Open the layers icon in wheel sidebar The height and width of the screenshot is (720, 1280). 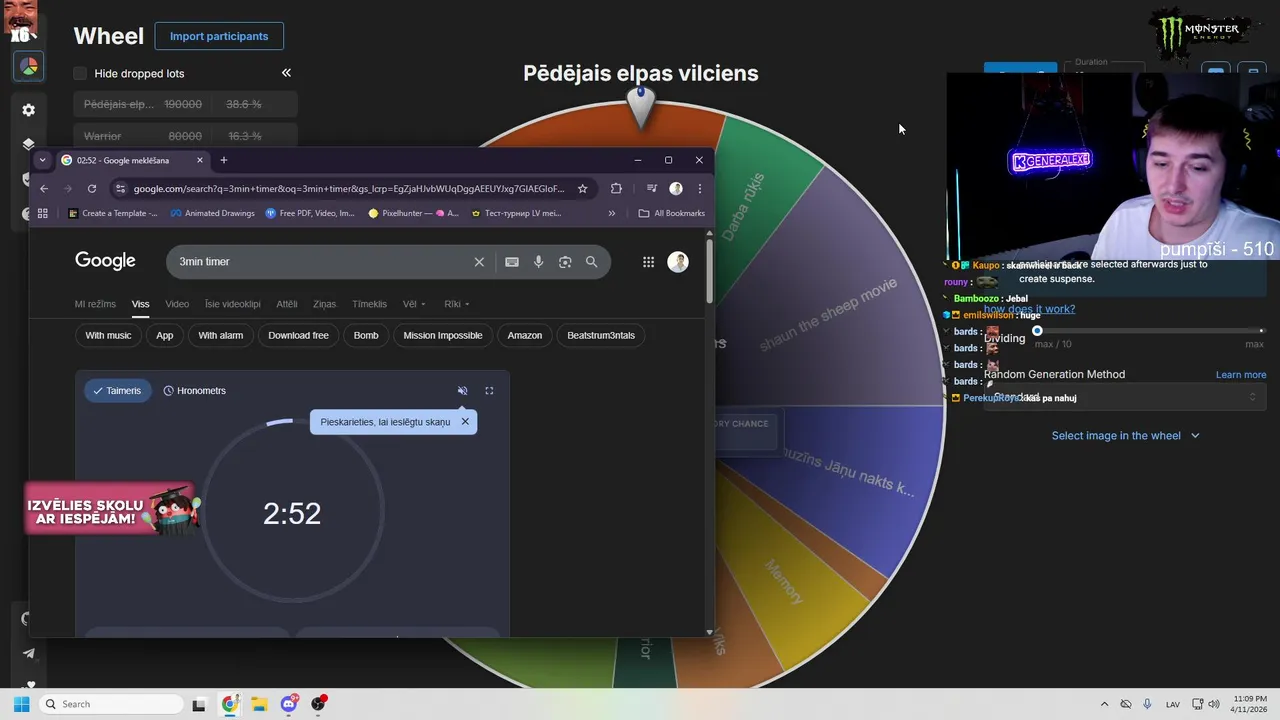(x=29, y=144)
